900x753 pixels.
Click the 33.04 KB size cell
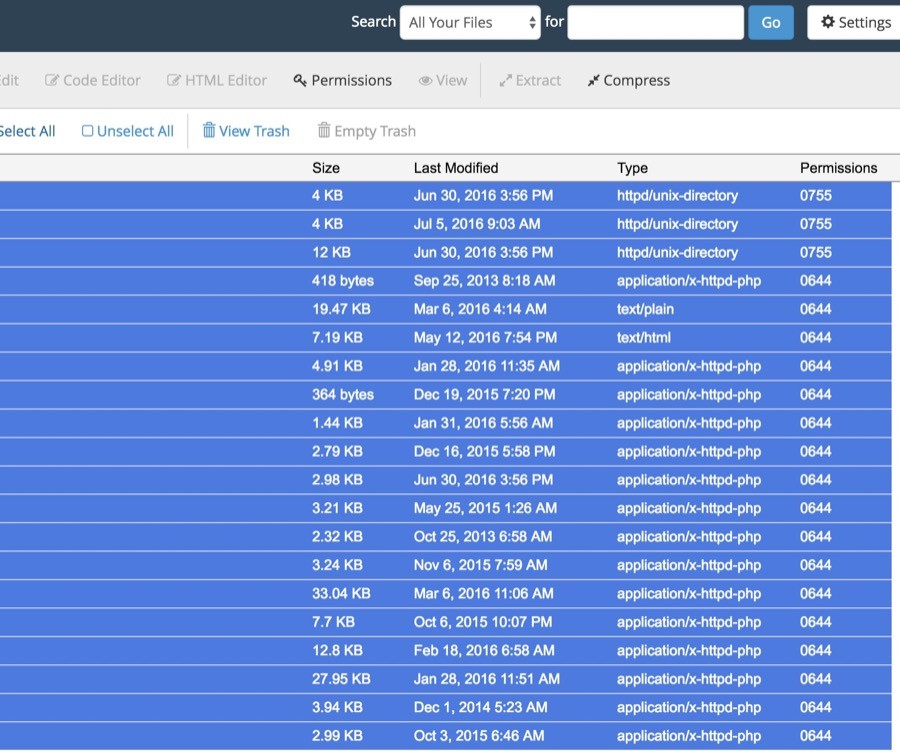pos(341,593)
